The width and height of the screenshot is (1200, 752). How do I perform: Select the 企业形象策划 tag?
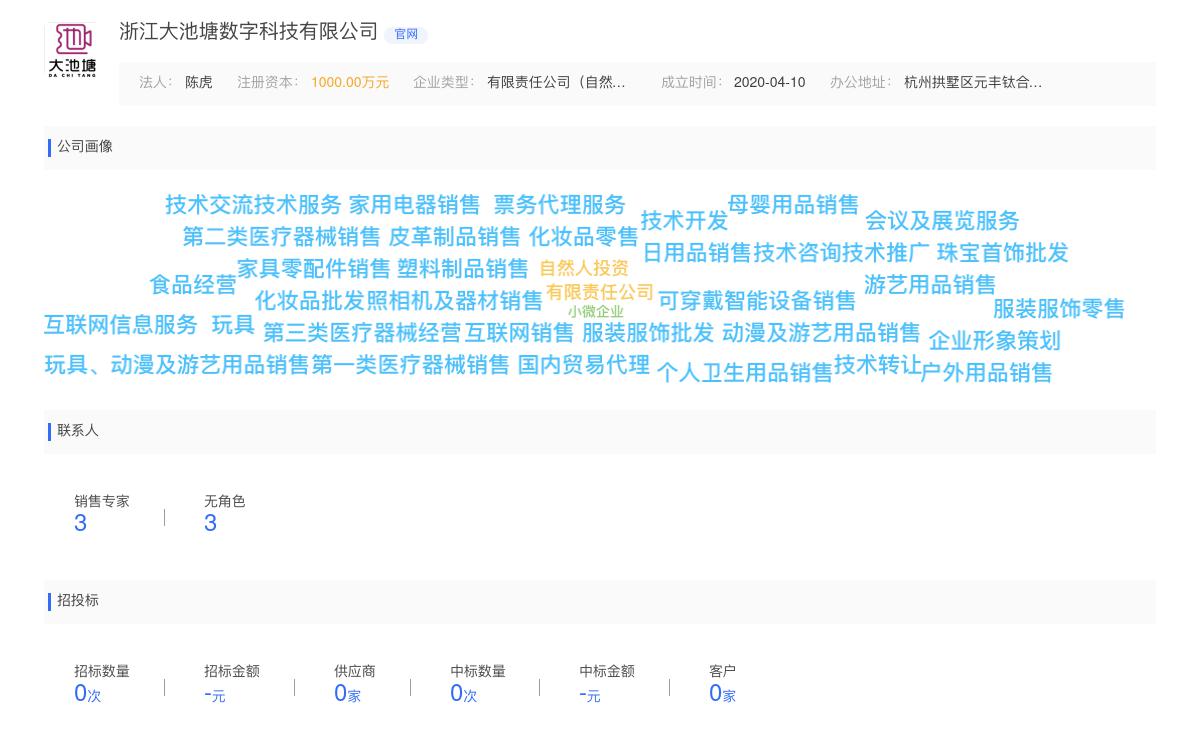(x=995, y=341)
